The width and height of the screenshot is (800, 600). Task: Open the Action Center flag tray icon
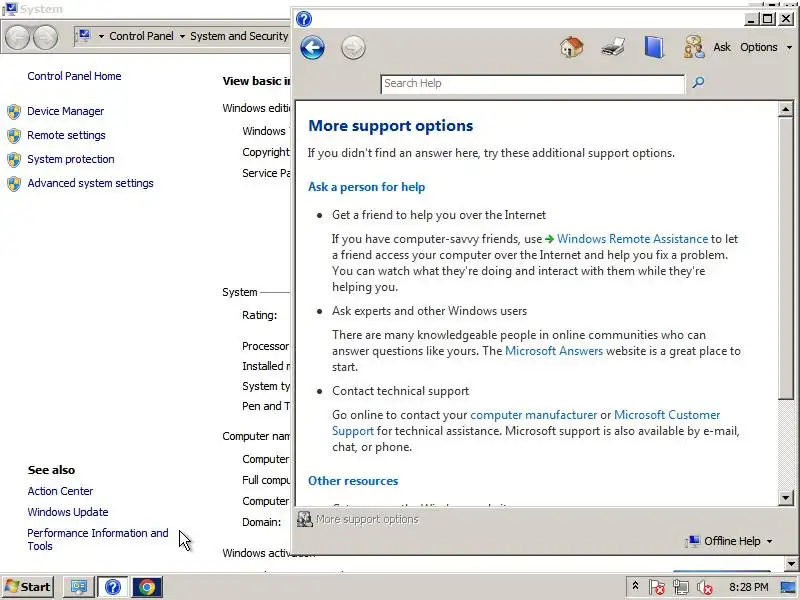(x=657, y=587)
